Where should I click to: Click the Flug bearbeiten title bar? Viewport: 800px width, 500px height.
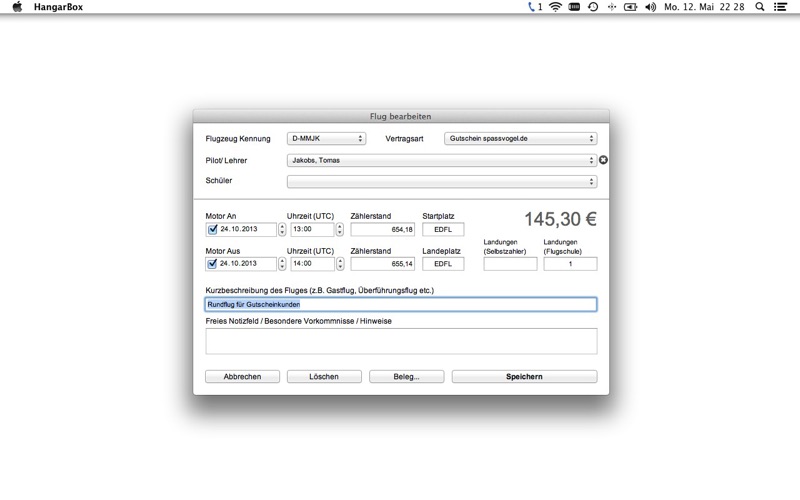click(401, 116)
